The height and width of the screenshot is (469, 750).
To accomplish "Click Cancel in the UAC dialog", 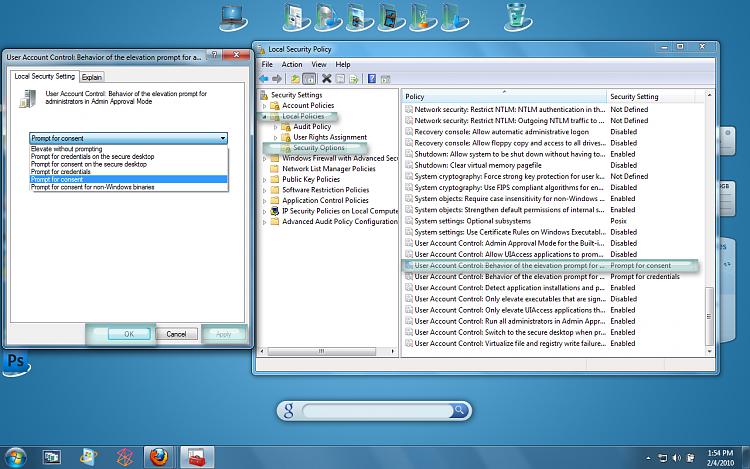I will click(176, 334).
